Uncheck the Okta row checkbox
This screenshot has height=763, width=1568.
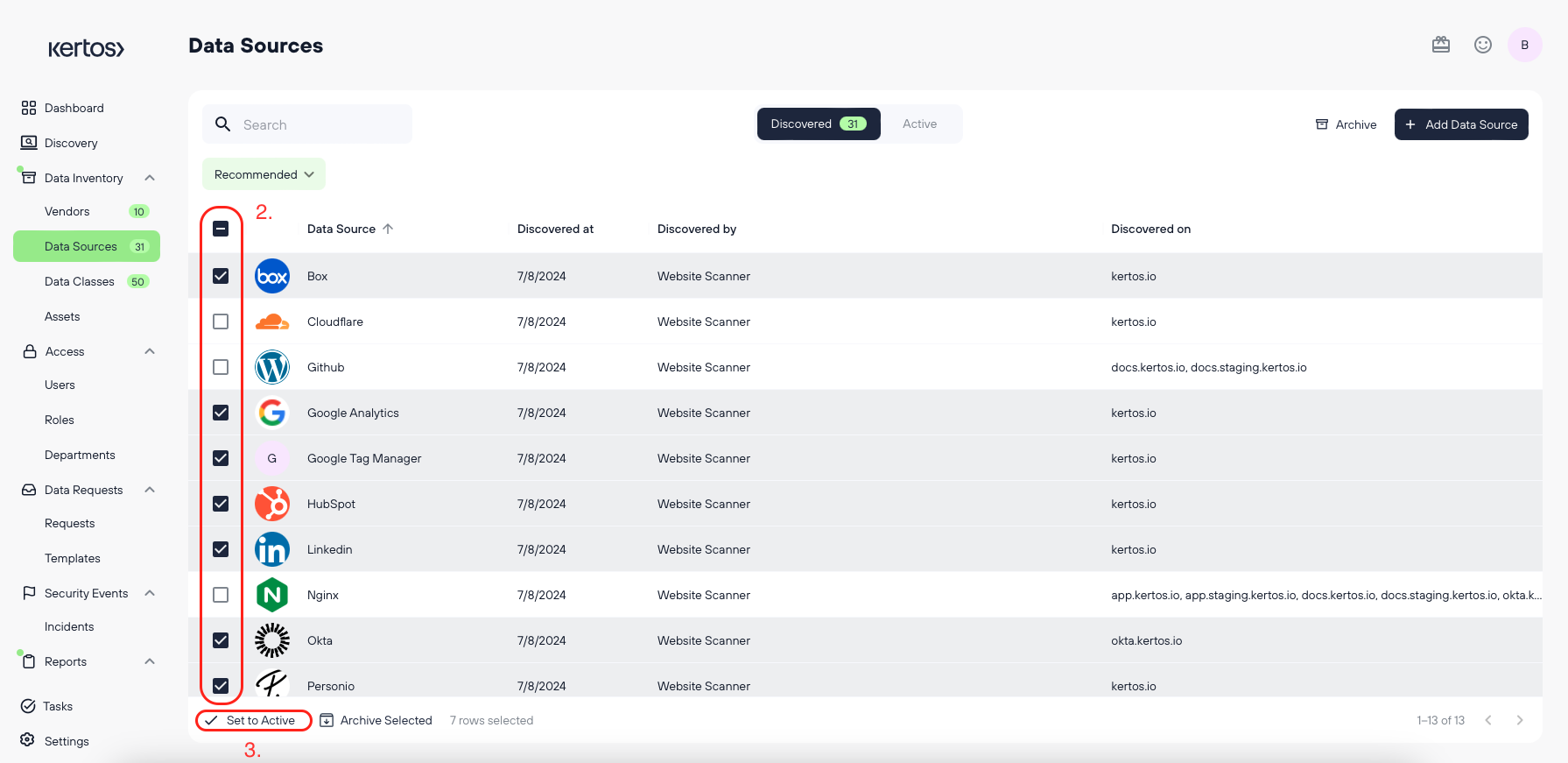coord(221,640)
